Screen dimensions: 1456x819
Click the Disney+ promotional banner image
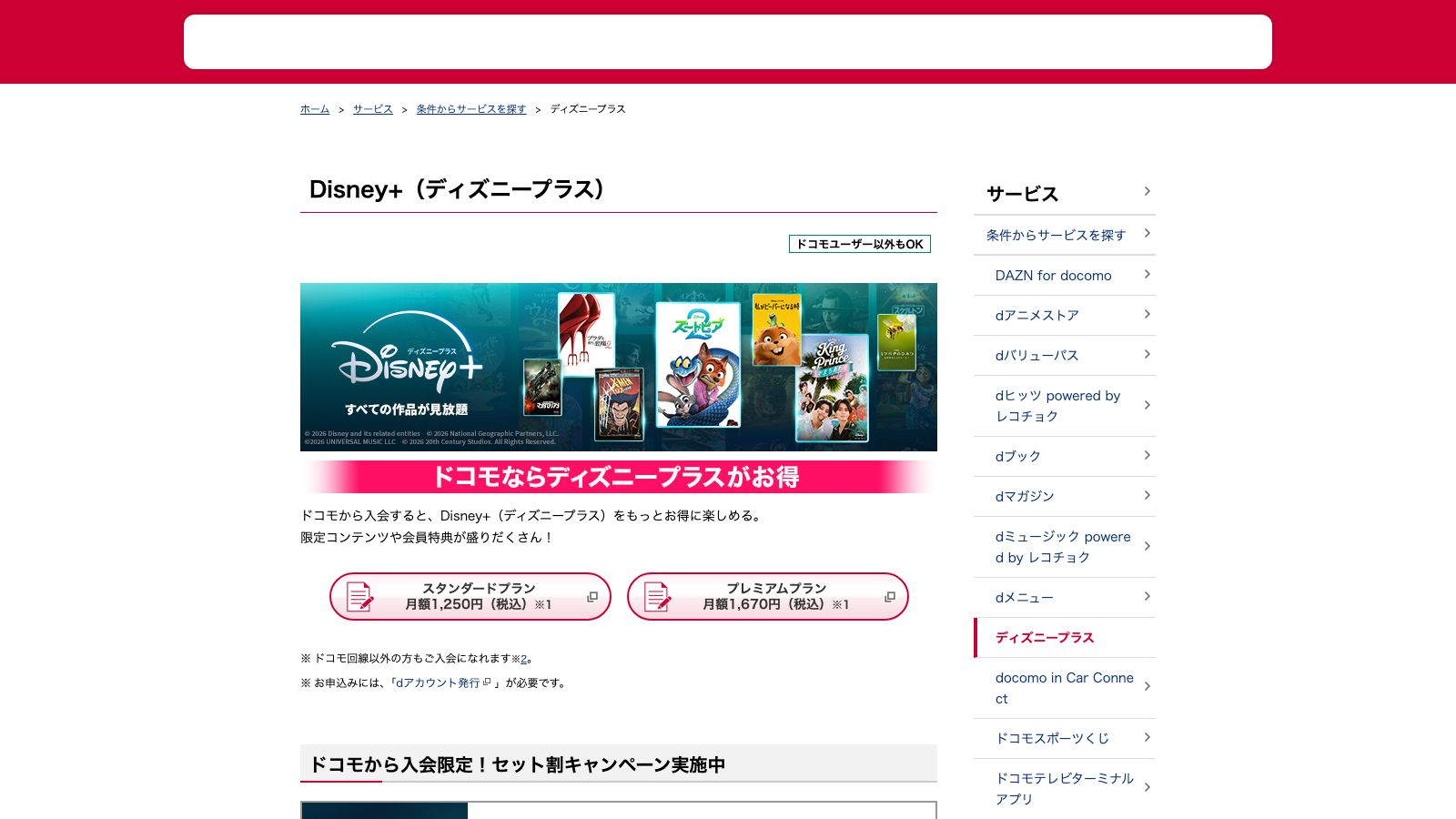619,367
